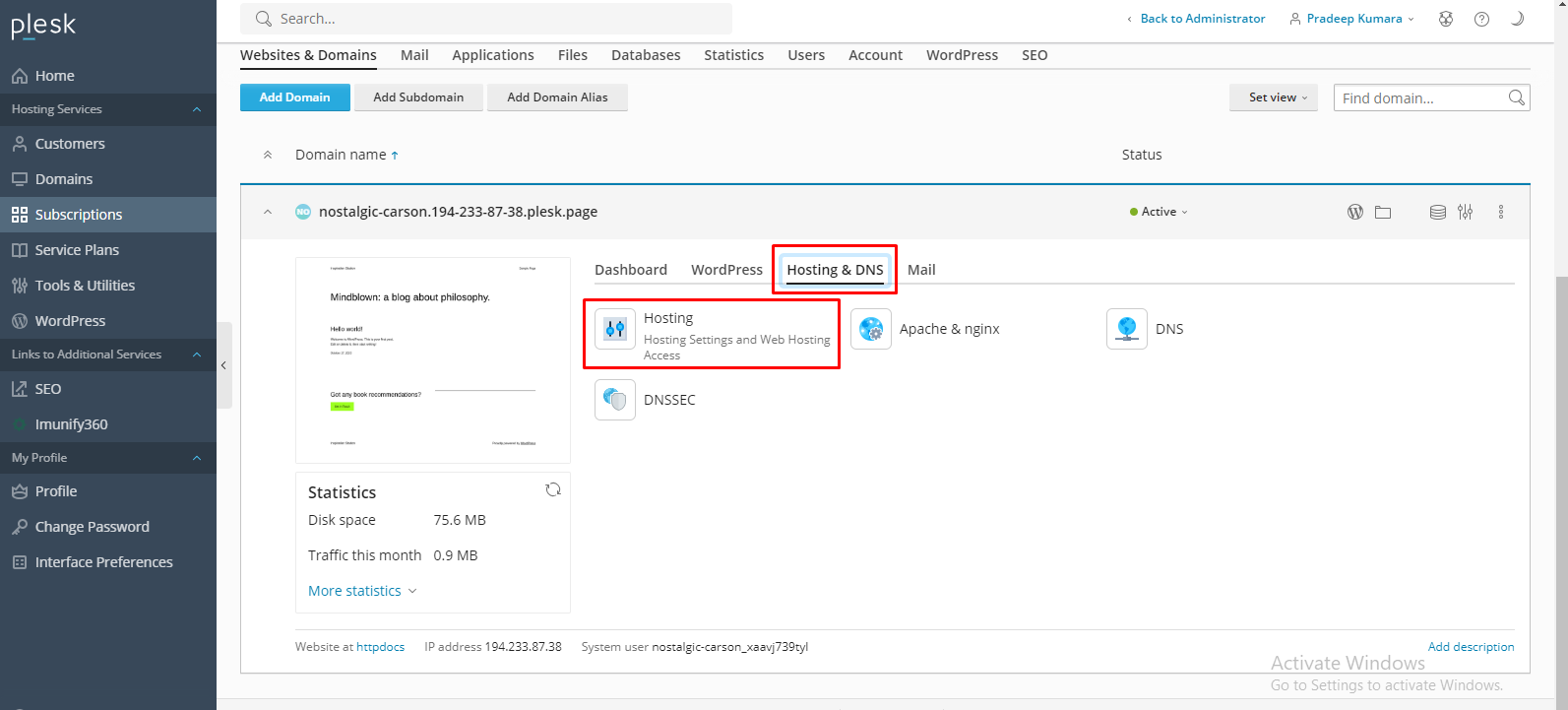1568x710 pixels.
Task: Toggle dark mode moon icon
Action: tap(1517, 19)
